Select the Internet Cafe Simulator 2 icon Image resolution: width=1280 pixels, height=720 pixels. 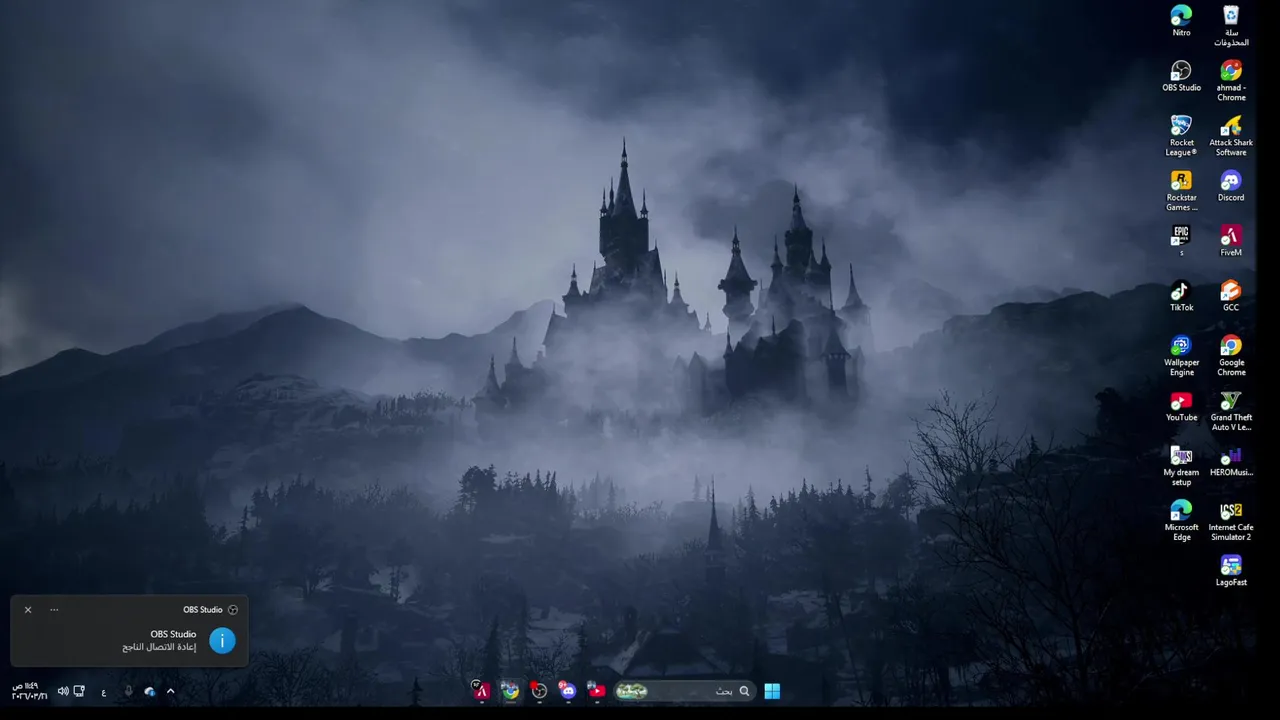(1231, 521)
